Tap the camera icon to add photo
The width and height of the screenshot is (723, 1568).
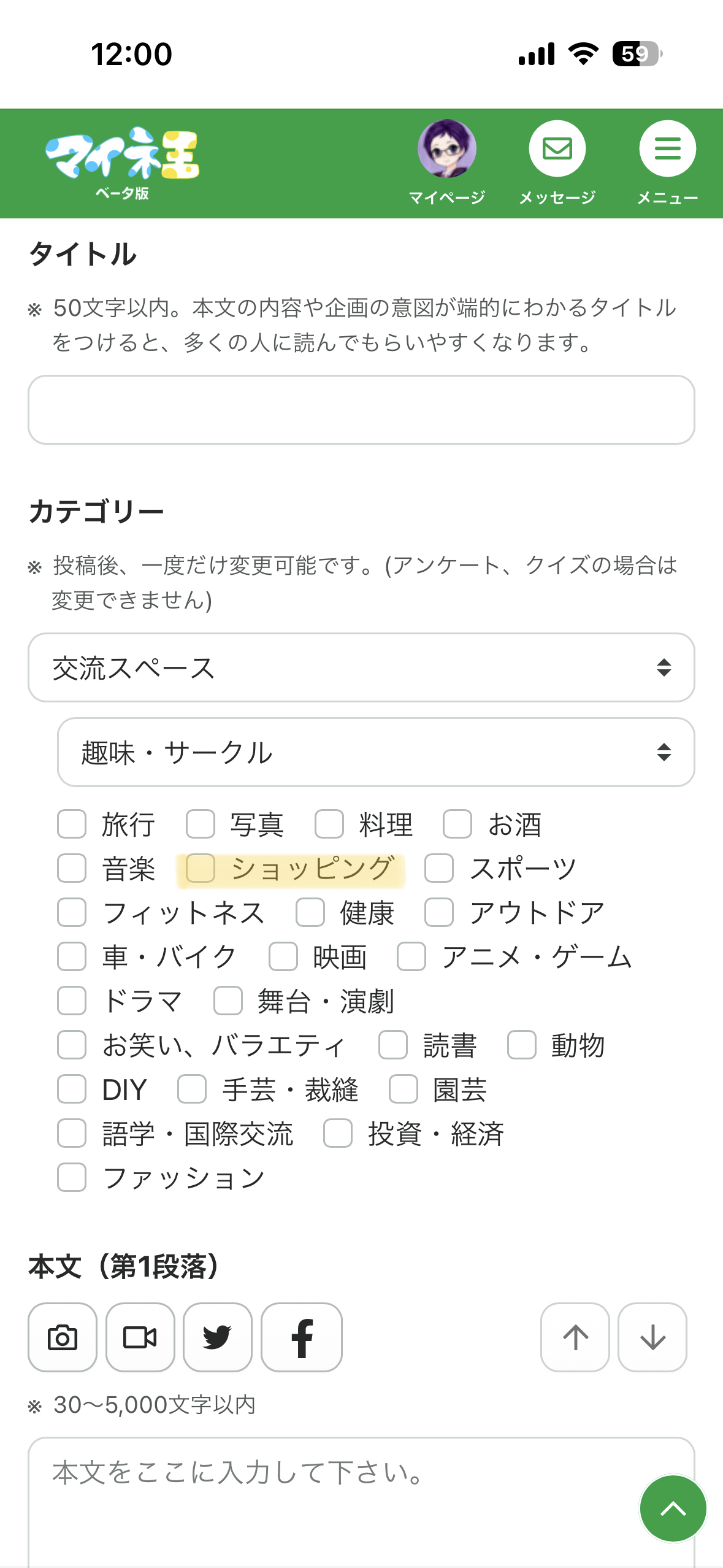[x=63, y=1337]
